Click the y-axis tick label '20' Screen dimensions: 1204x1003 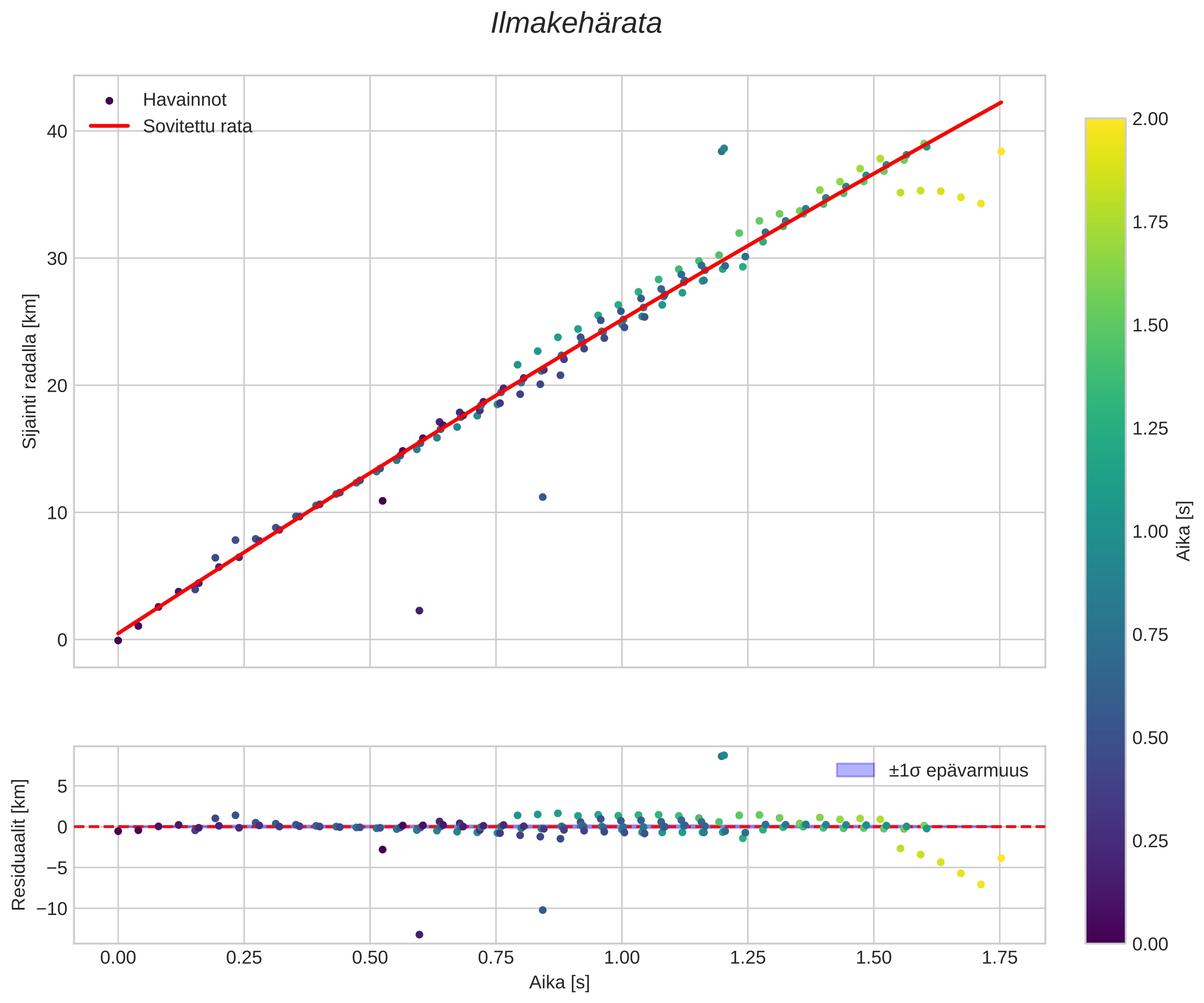57,386
